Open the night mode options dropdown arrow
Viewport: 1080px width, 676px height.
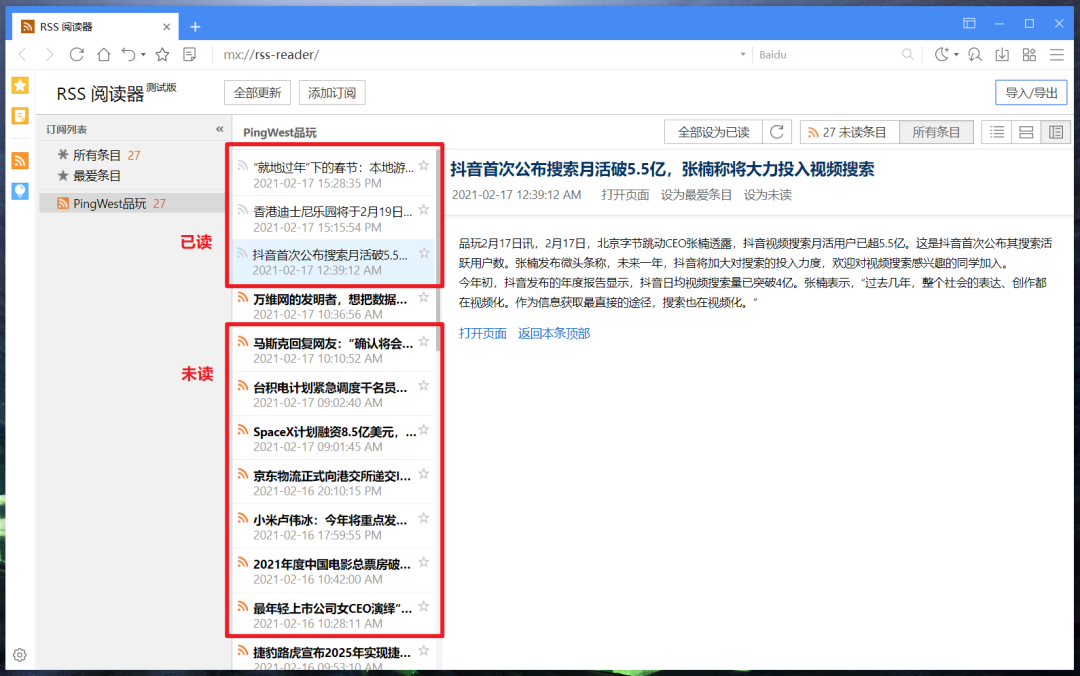tap(956, 55)
